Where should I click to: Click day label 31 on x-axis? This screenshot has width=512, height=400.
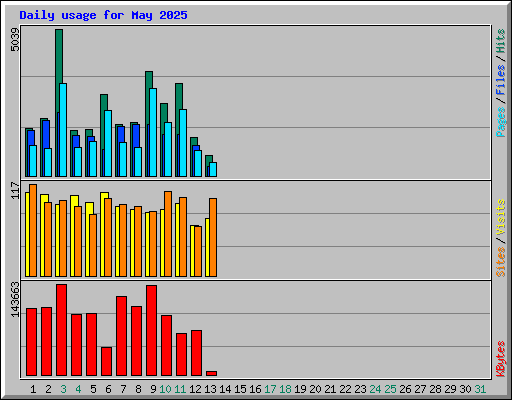click(x=480, y=389)
